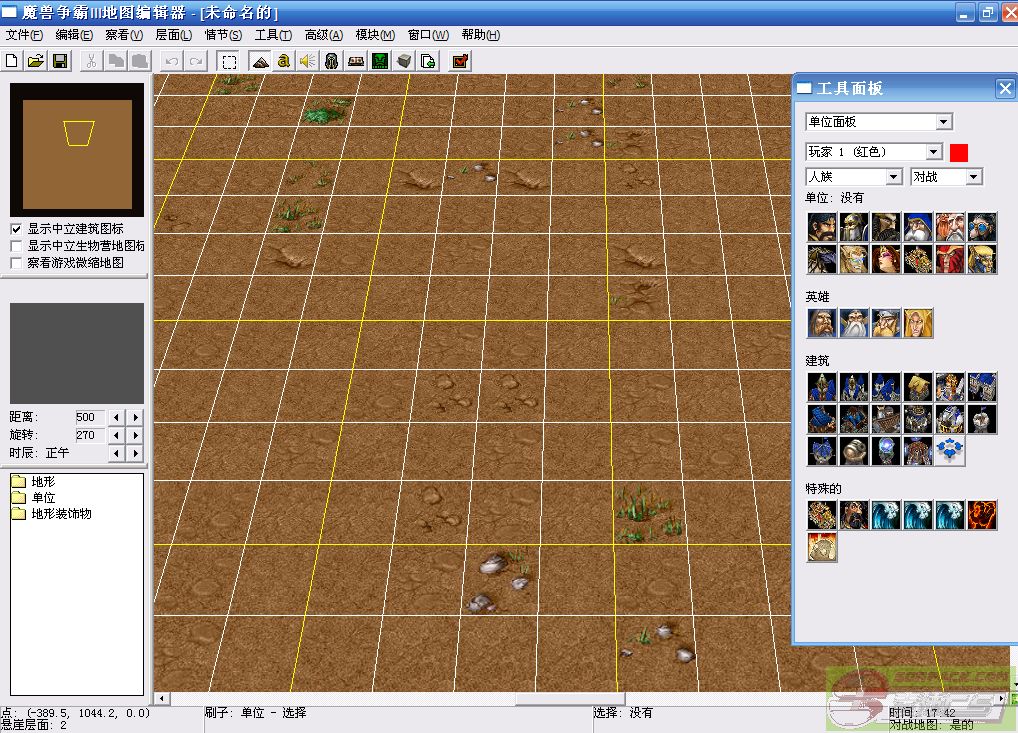Open the Object Editor helmet icon

(332, 61)
